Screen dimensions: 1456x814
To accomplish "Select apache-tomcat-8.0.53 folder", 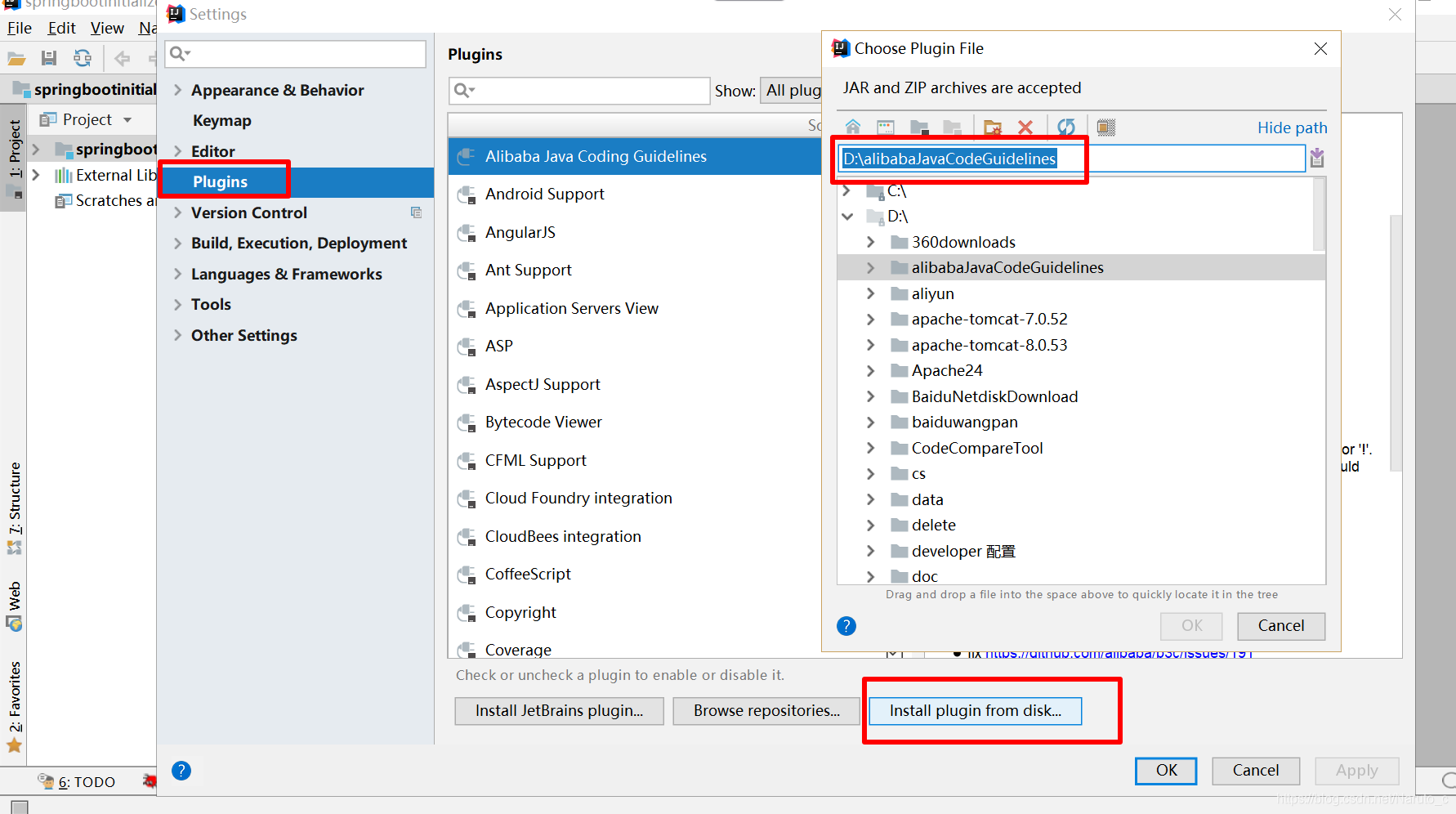I will tap(989, 345).
